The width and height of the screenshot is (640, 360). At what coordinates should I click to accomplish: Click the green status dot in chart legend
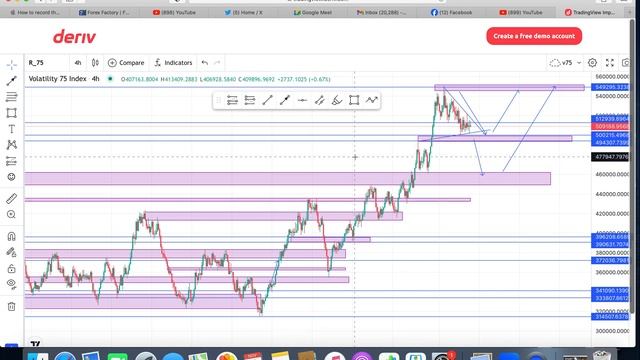point(110,79)
